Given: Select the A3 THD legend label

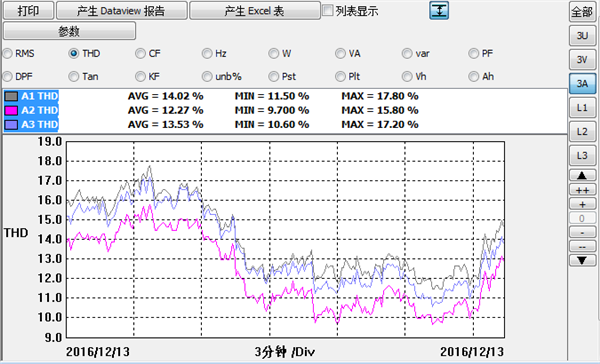Looking at the screenshot, I should coord(39,125).
